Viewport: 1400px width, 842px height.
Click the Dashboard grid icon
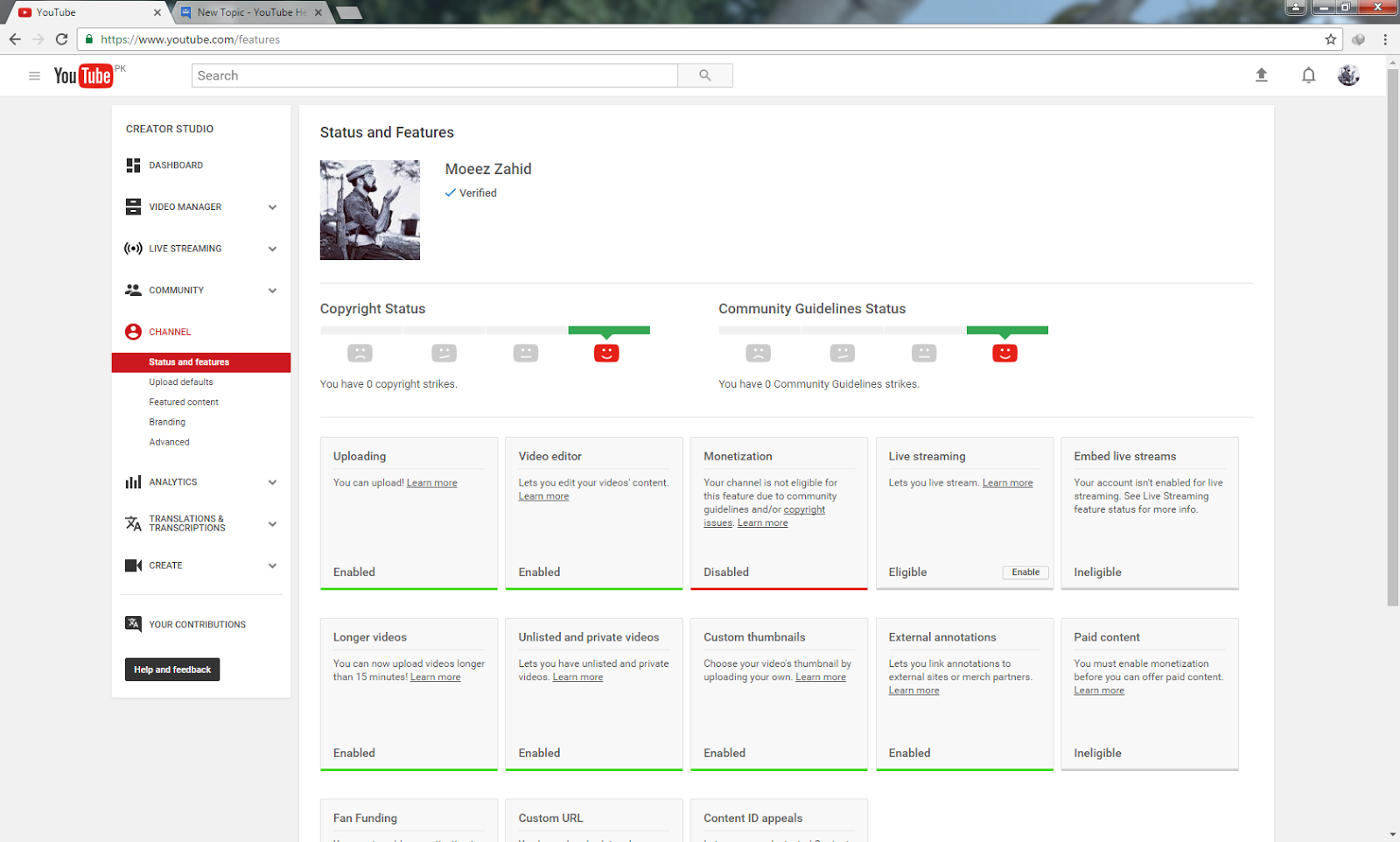pyautogui.click(x=133, y=165)
